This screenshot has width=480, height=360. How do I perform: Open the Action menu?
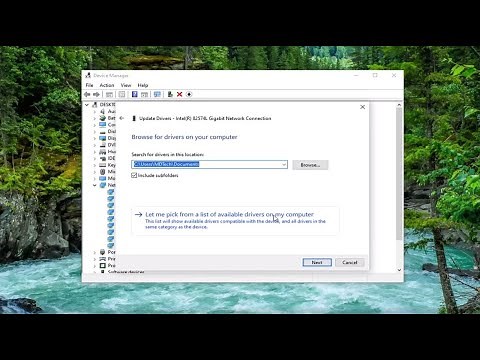coord(107,85)
